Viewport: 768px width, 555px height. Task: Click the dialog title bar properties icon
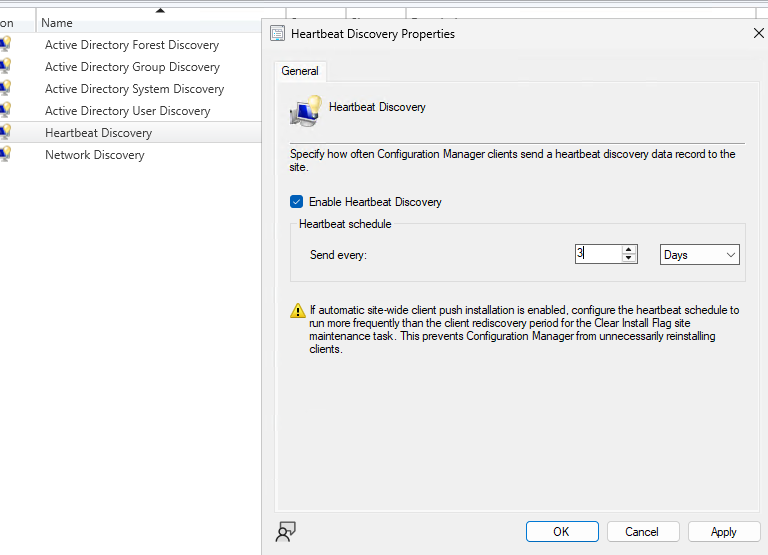click(278, 34)
